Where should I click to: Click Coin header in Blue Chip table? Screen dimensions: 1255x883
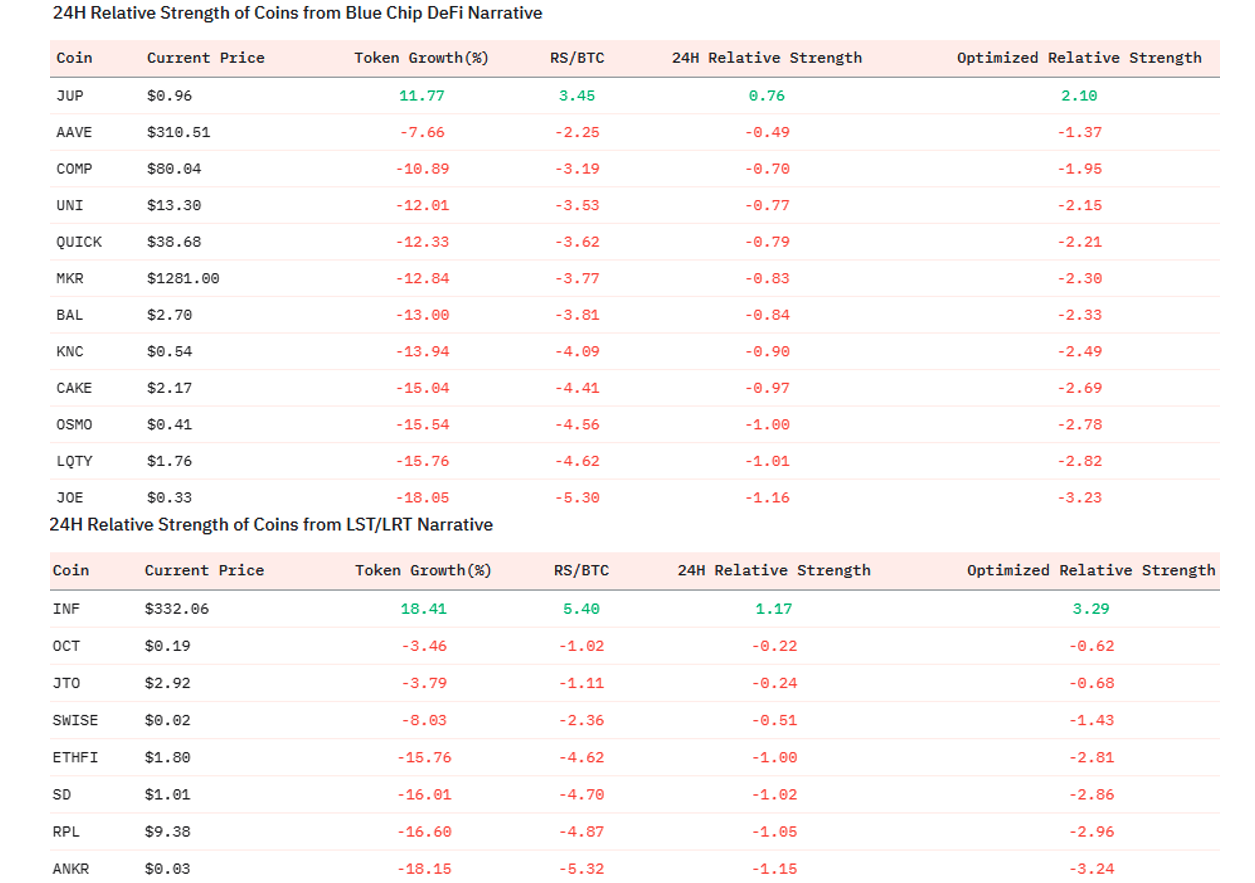(74, 58)
